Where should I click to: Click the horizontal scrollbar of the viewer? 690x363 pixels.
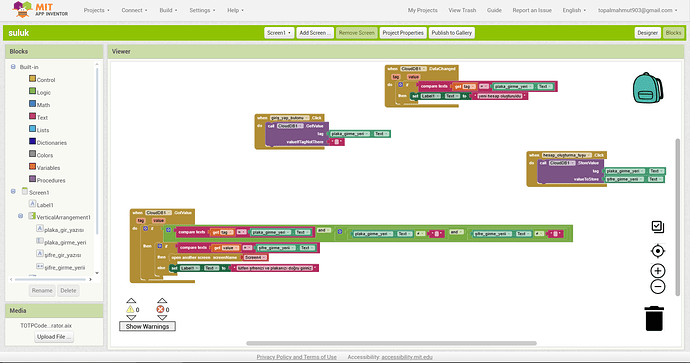click(391, 343)
